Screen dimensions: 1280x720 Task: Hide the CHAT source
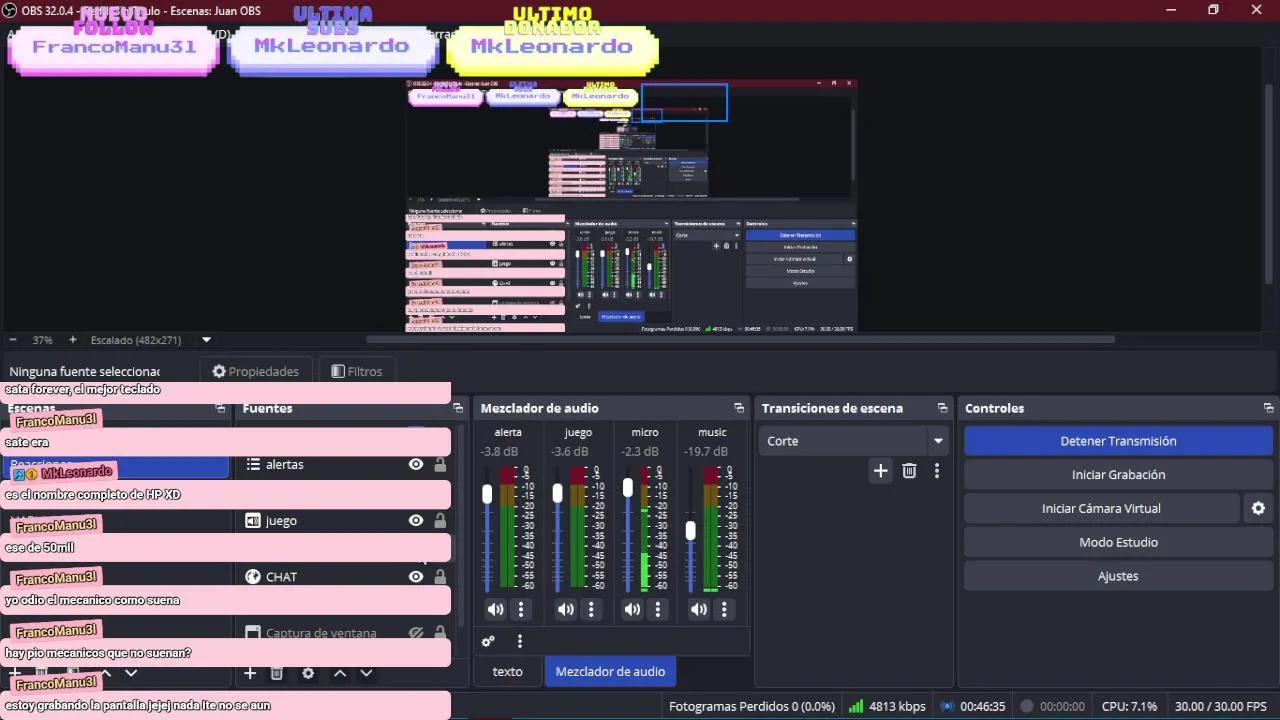pos(416,576)
